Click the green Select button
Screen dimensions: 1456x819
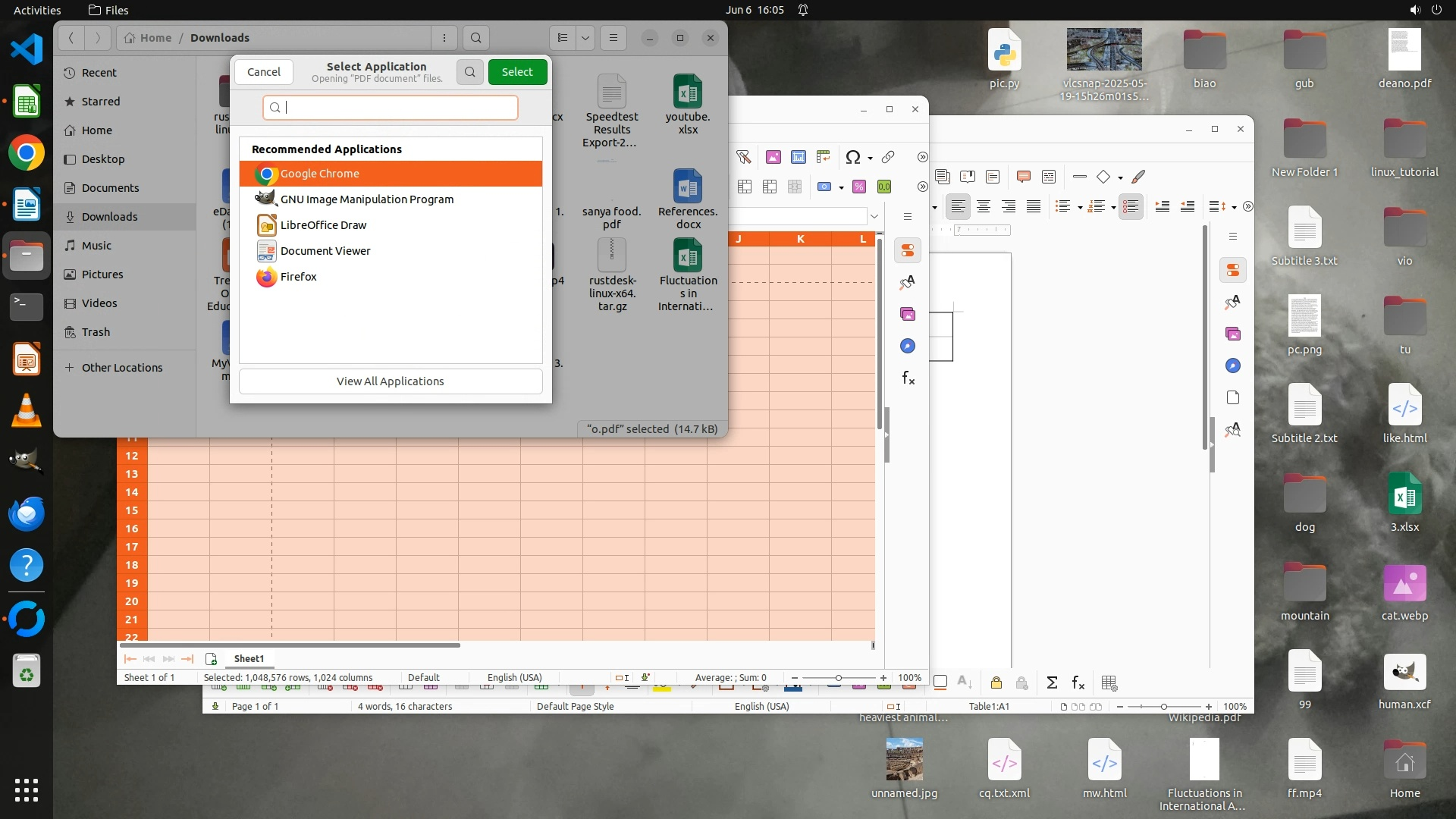coord(517,72)
